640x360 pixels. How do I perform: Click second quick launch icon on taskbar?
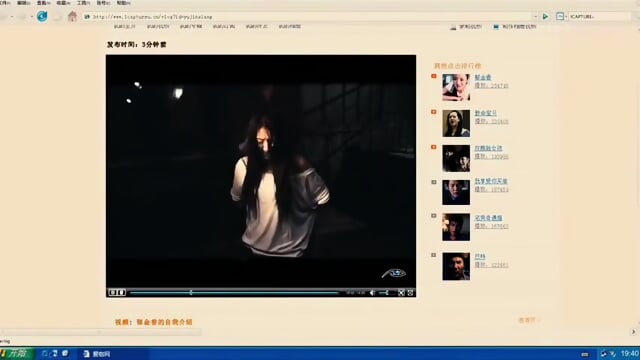point(55,353)
